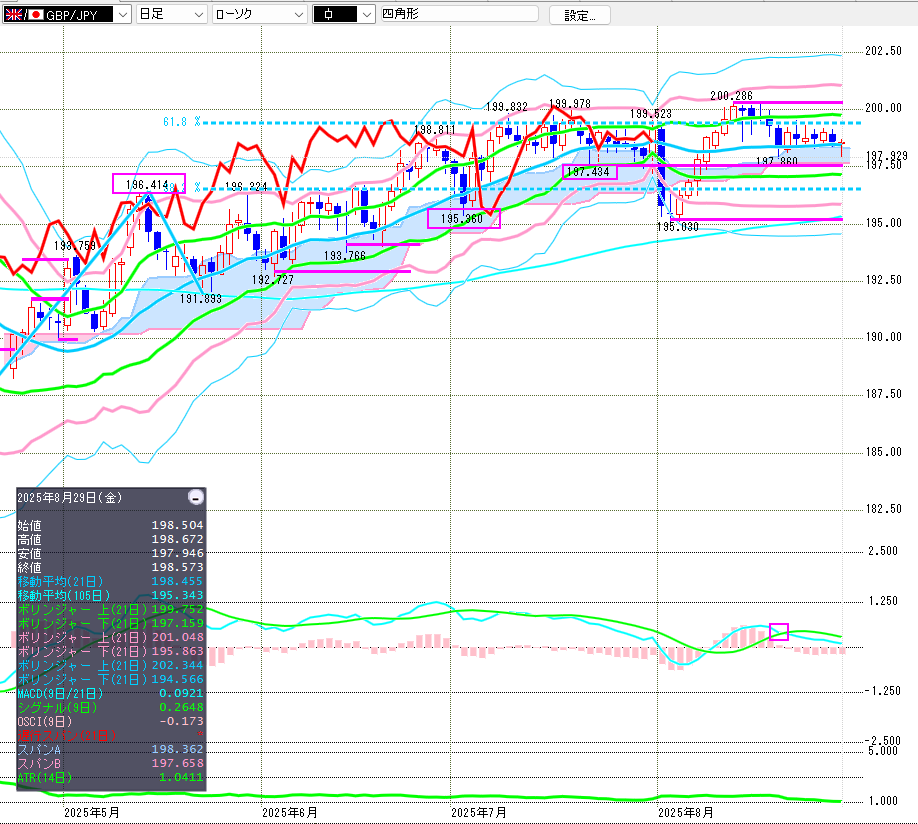Screen dimensions: 918x824
Task: Click the OSCI(9日) row
Action: click(x=111, y=722)
